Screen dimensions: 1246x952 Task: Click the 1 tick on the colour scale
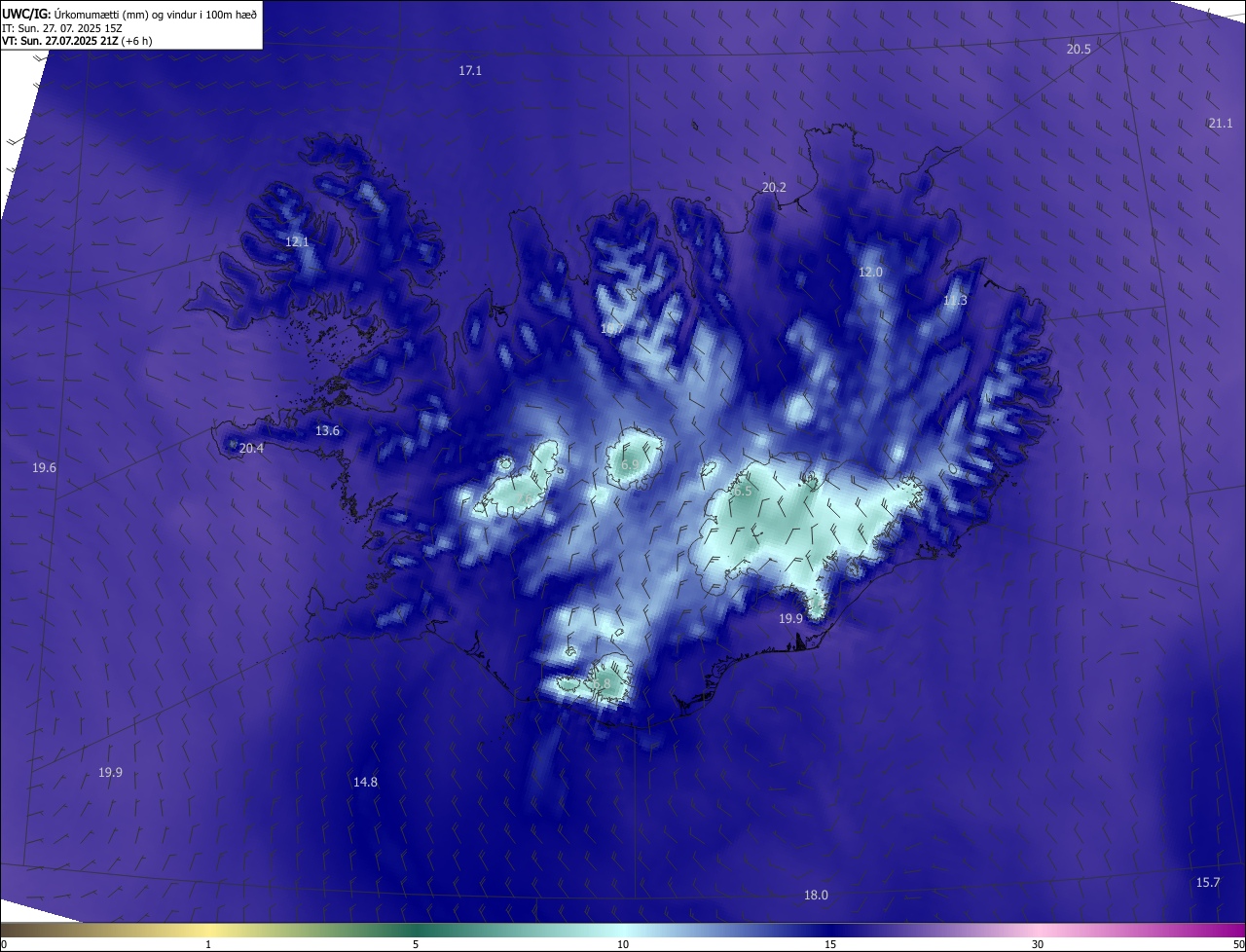tap(208, 944)
